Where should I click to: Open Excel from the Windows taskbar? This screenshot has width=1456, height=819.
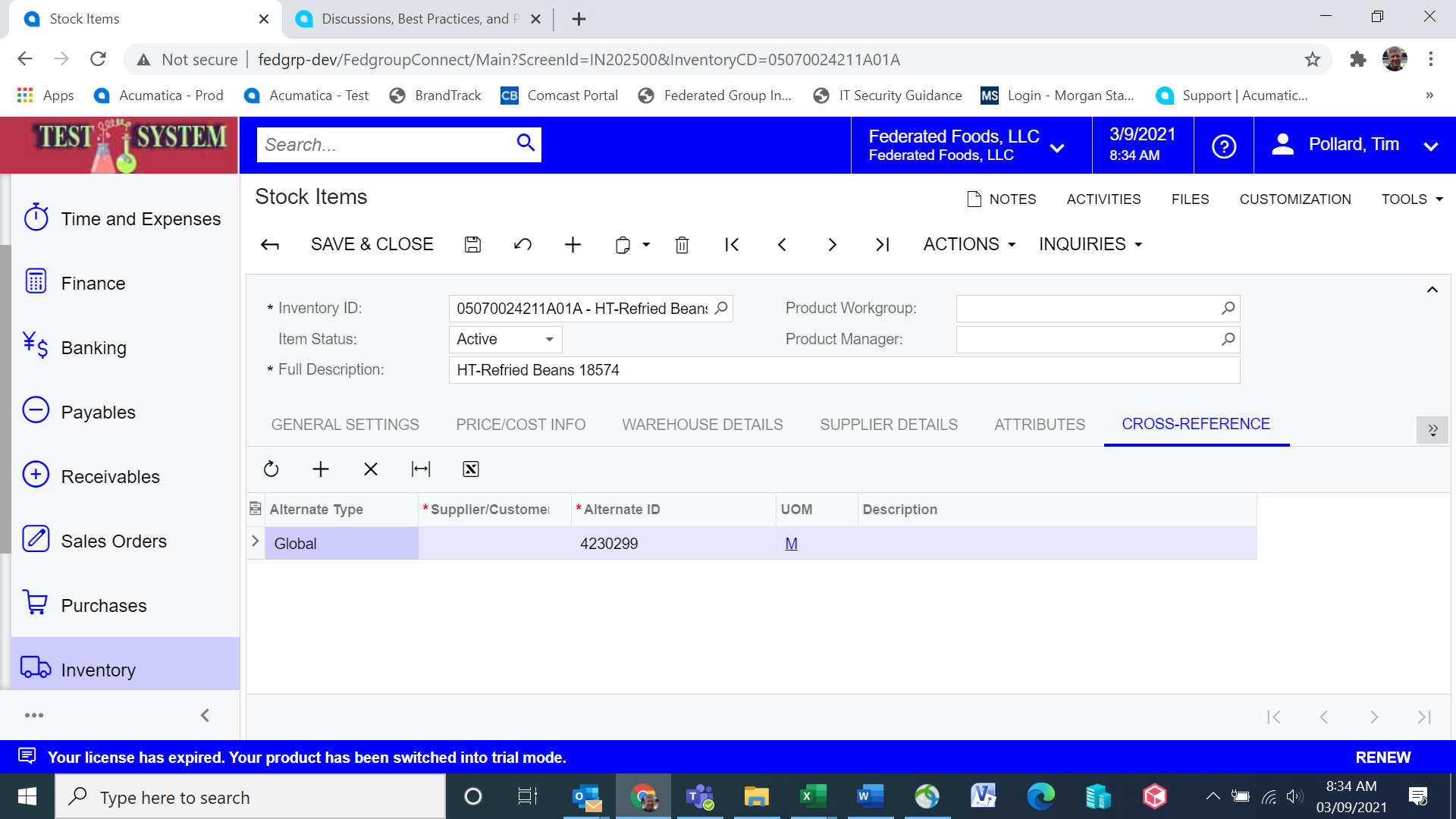tap(812, 796)
